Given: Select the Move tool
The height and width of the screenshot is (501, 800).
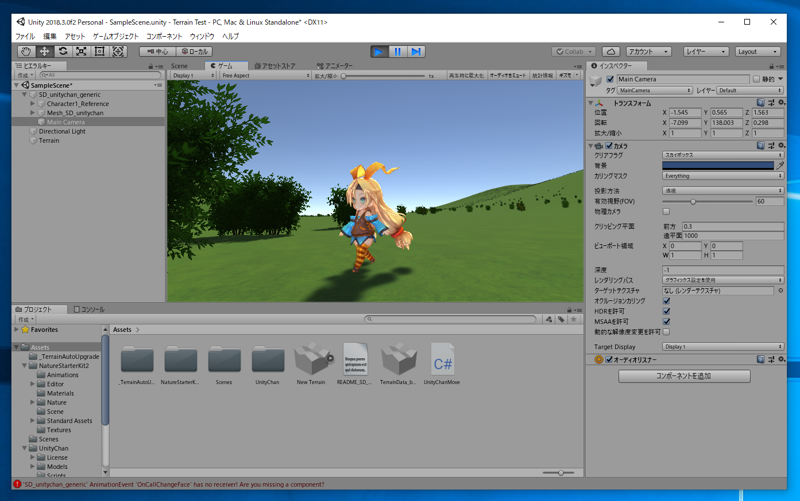Looking at the screenshot, I should (44, 52).
